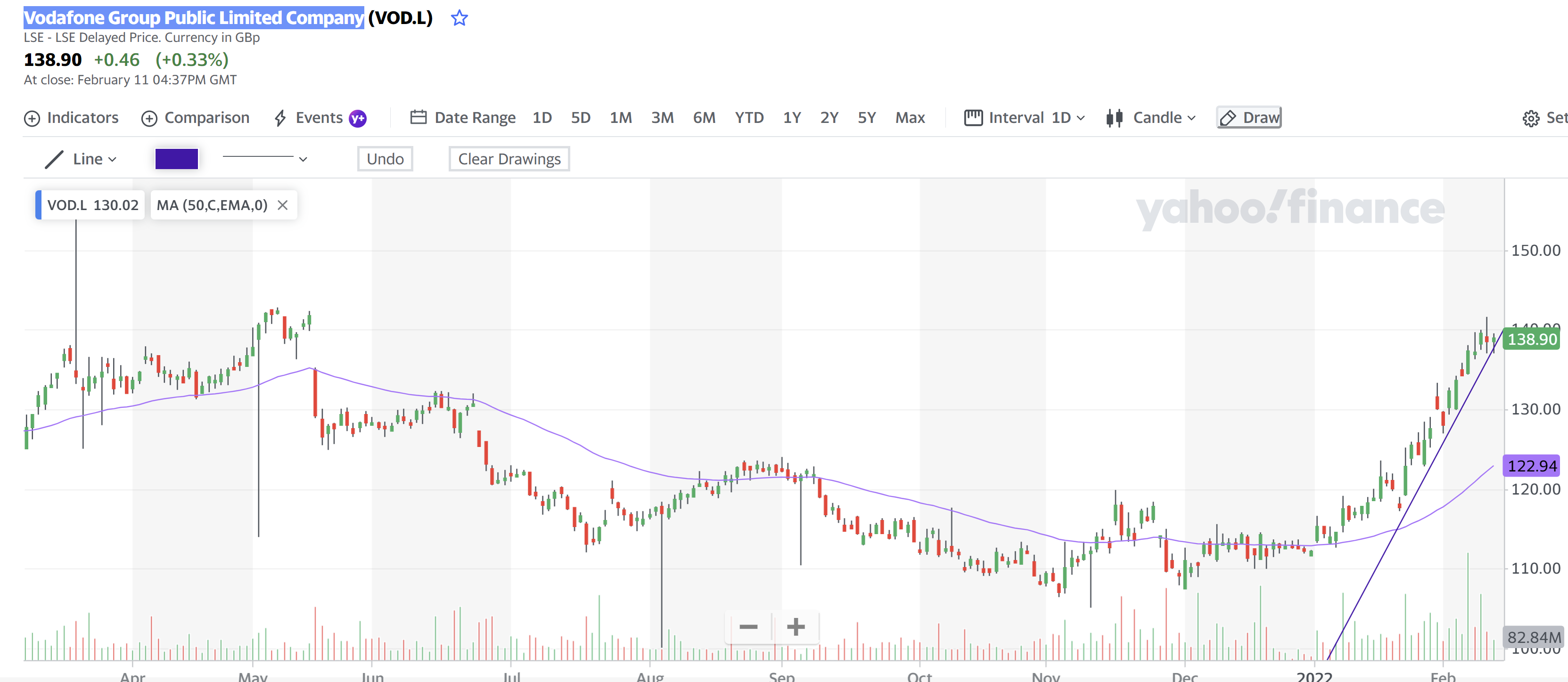Click the 130.00 price axis label

click(x=1536, y=409)
